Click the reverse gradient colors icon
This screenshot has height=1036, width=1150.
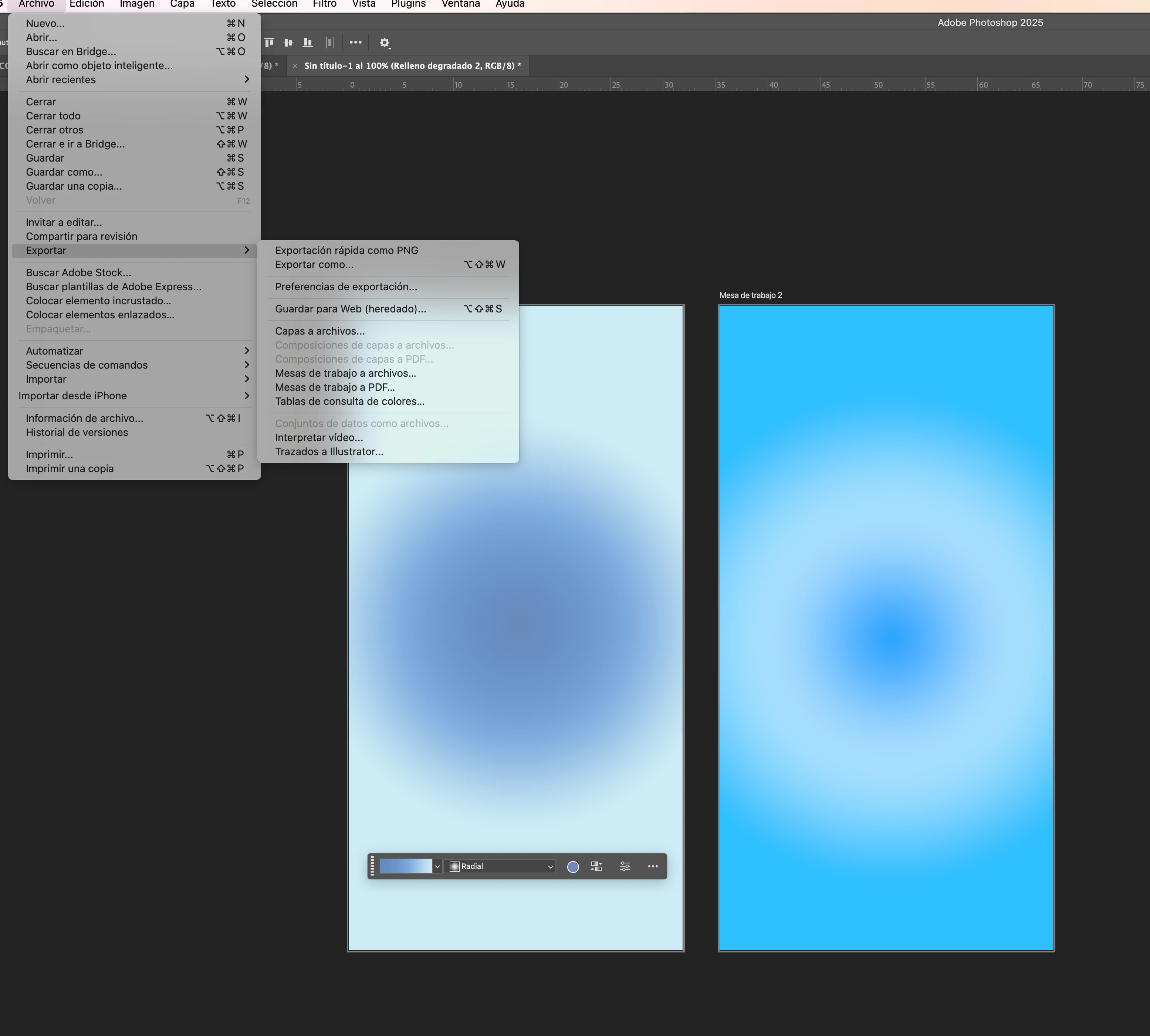pos(596,866)
